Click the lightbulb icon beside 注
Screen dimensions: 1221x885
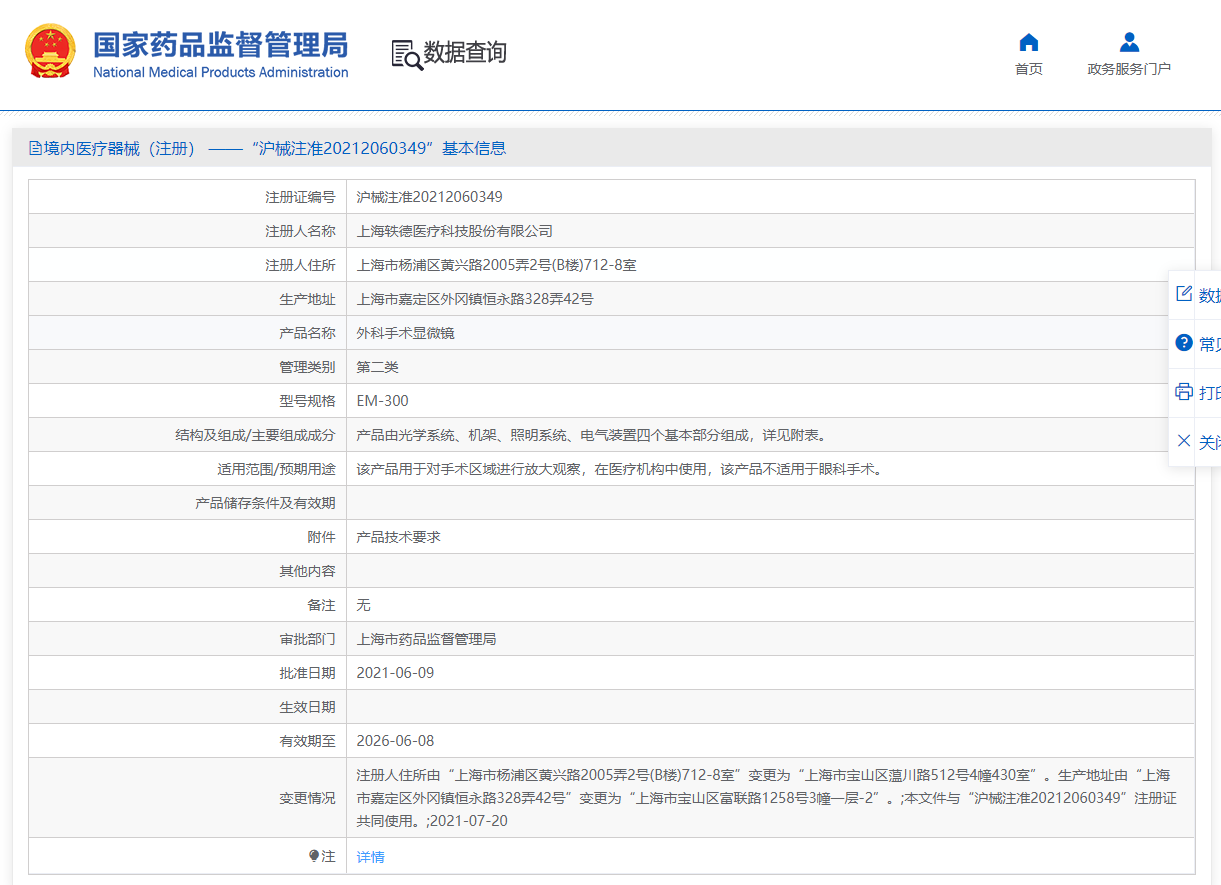(314, 856)
